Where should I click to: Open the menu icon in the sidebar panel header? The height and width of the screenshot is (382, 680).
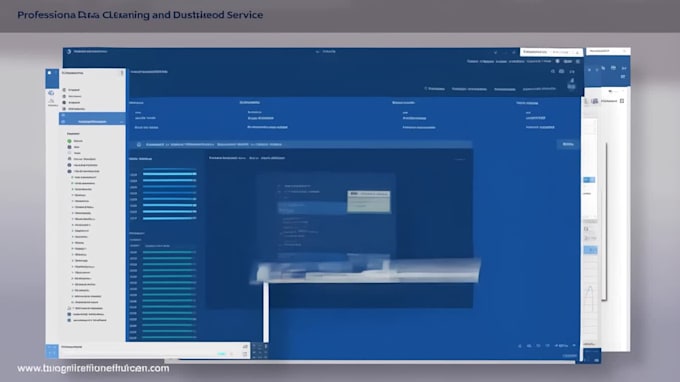(x=122, y=73)
